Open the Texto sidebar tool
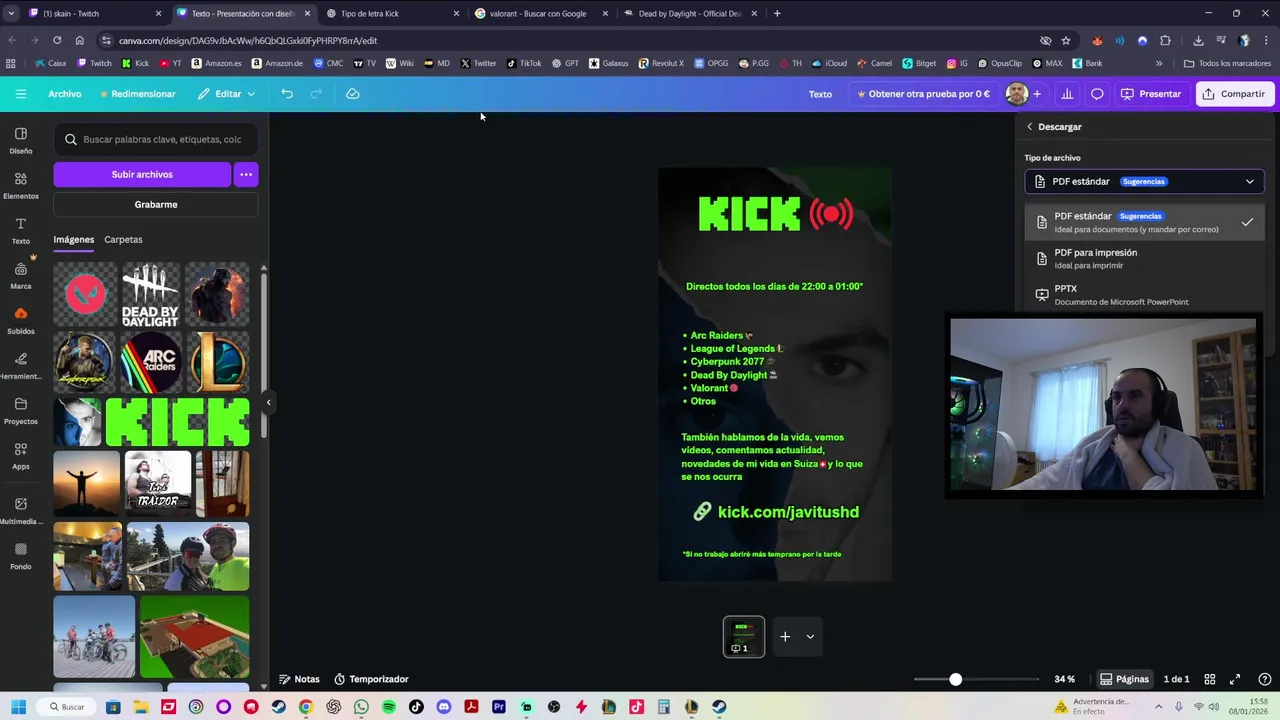Viewport: 1280px width, 720px height. point(21,231)
